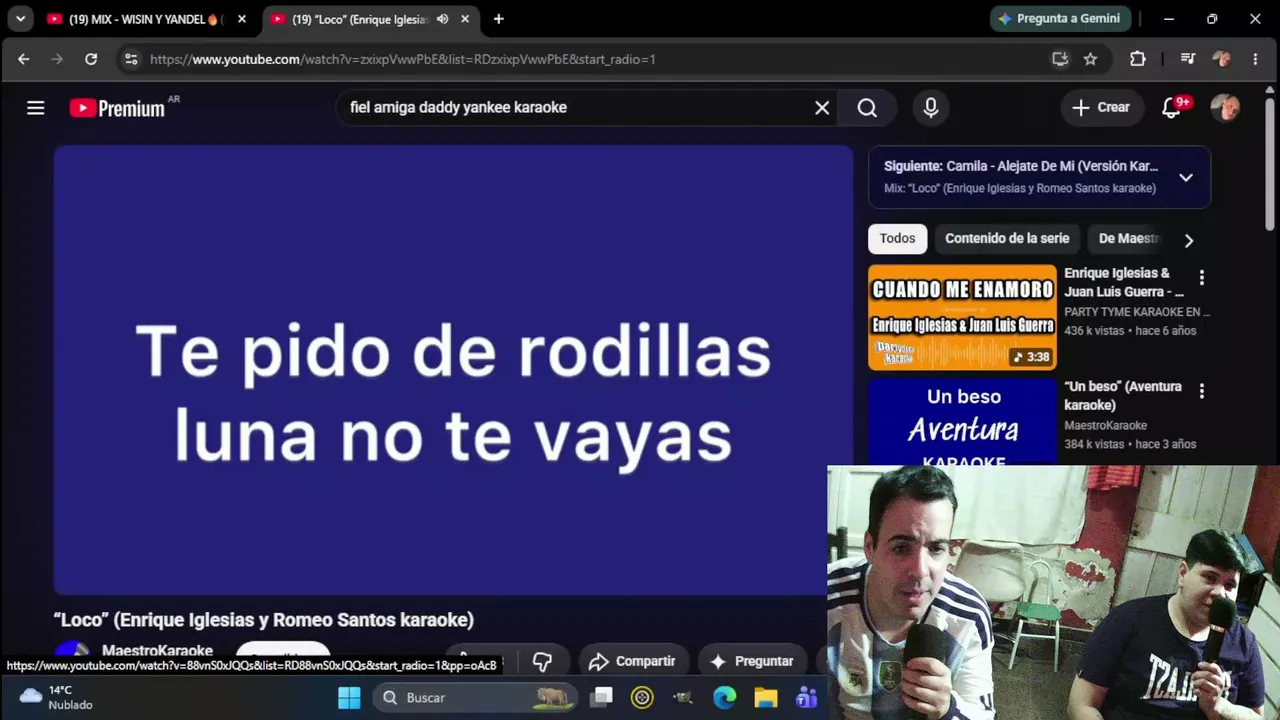
Task: Open more options for Un beso video
Action: [x=1202, y=392]
